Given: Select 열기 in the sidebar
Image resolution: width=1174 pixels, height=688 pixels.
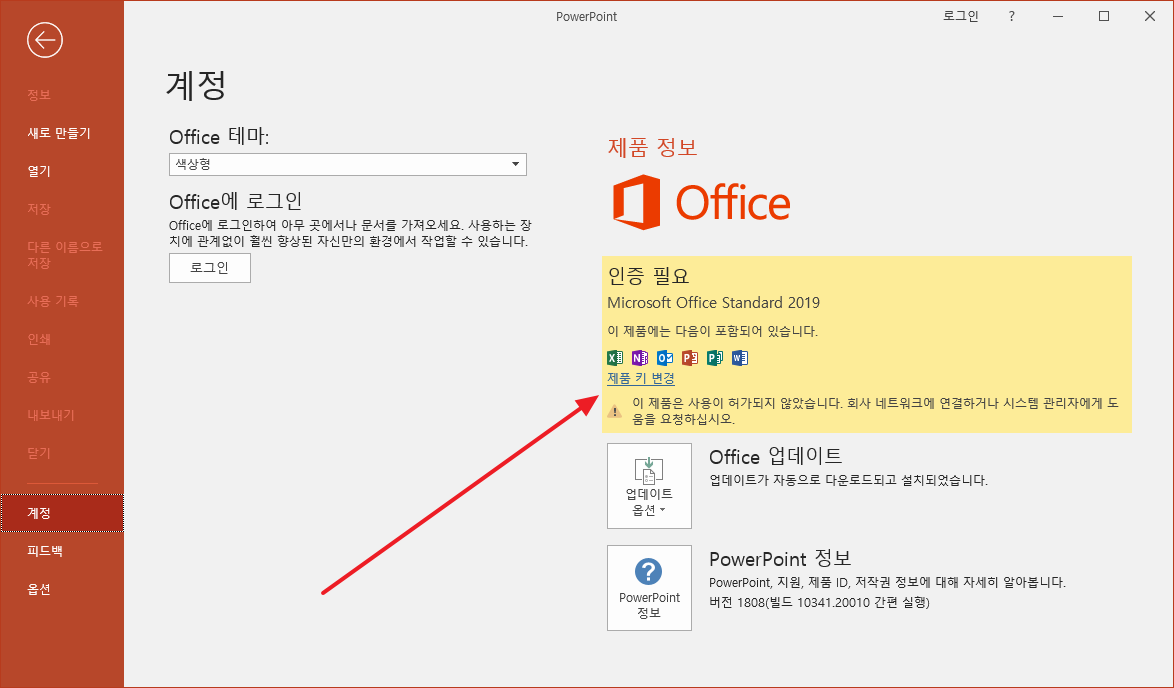Looking at the screenshot, I should point(39,171).
